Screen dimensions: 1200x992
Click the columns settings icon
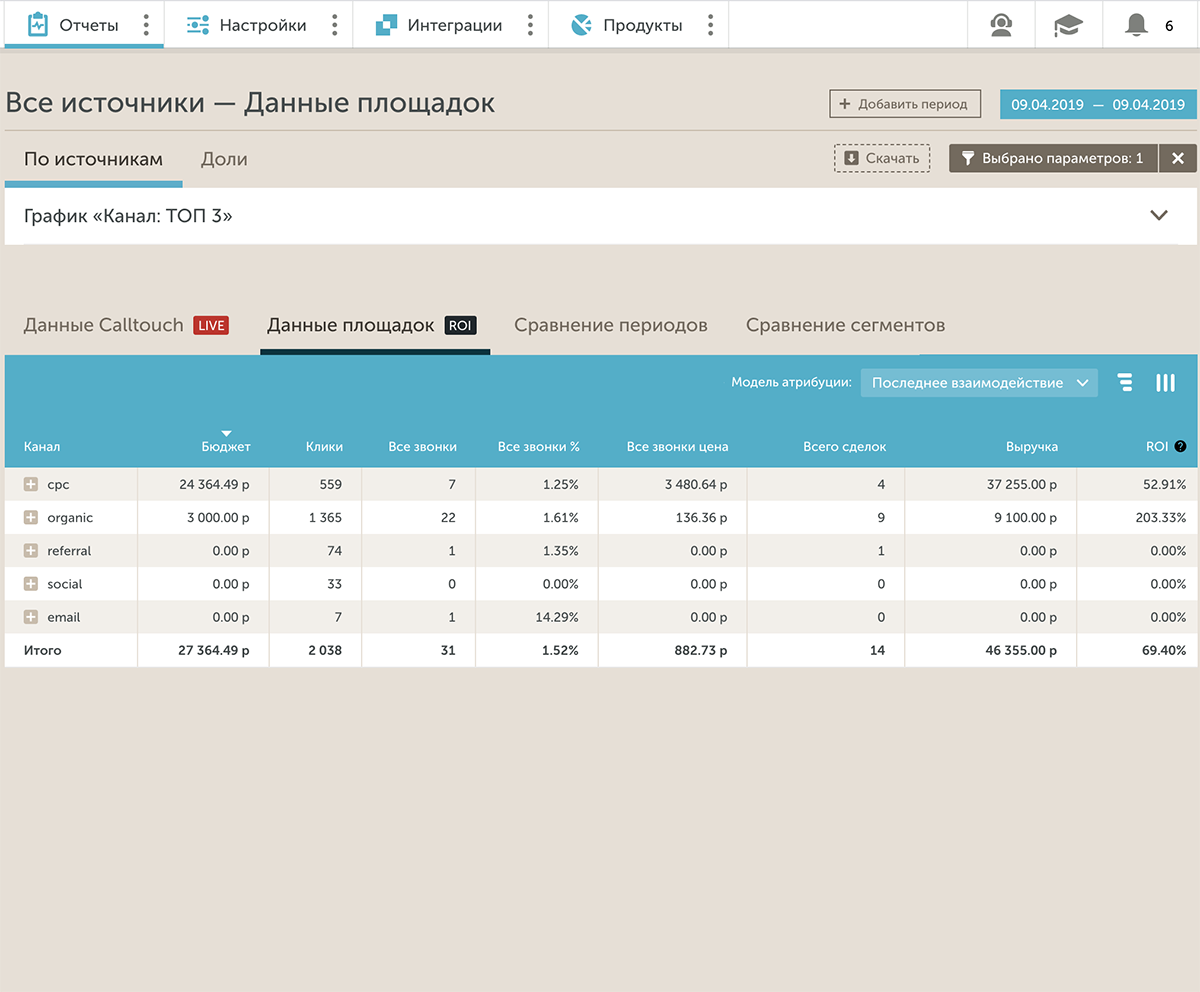coord(1165,383)
